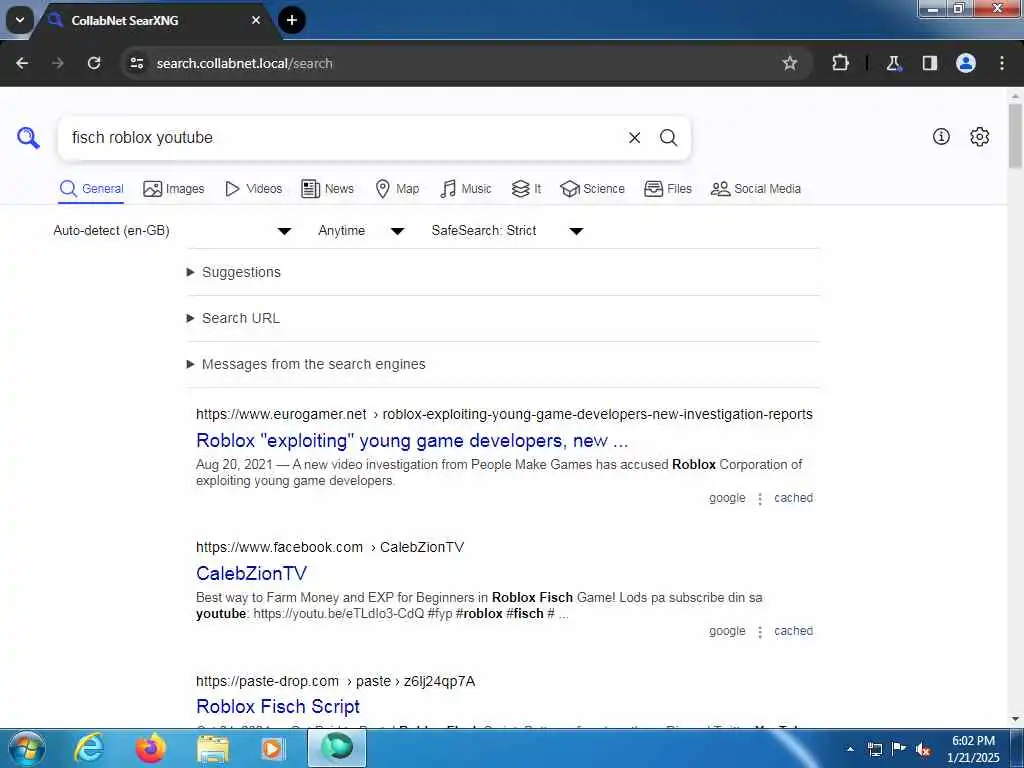This screenshot has height=768, width=1024.
Task: Click the volume speaker tray icon
Action: [922, 749]
